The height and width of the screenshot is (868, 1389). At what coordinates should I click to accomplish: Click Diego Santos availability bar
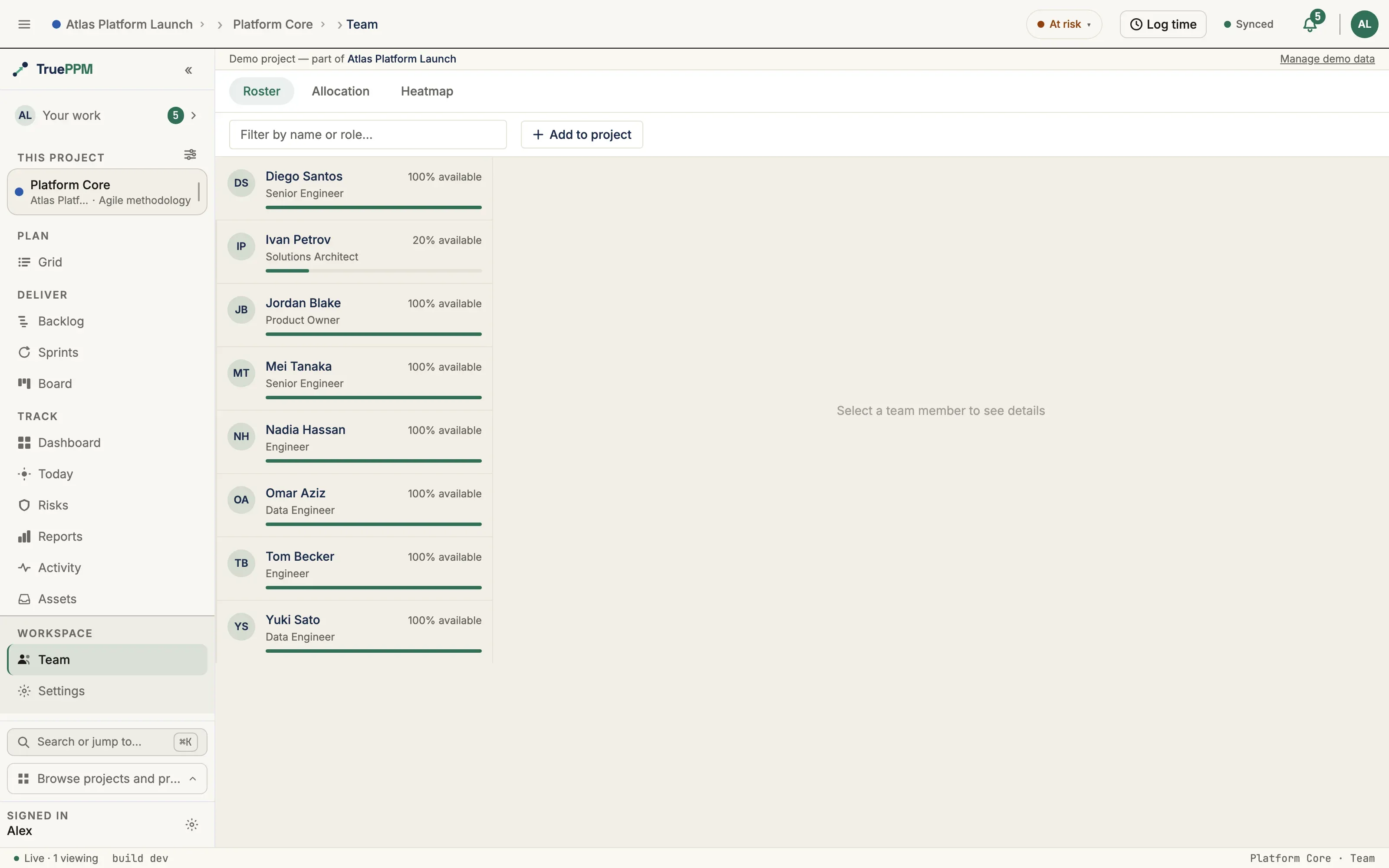374,207
